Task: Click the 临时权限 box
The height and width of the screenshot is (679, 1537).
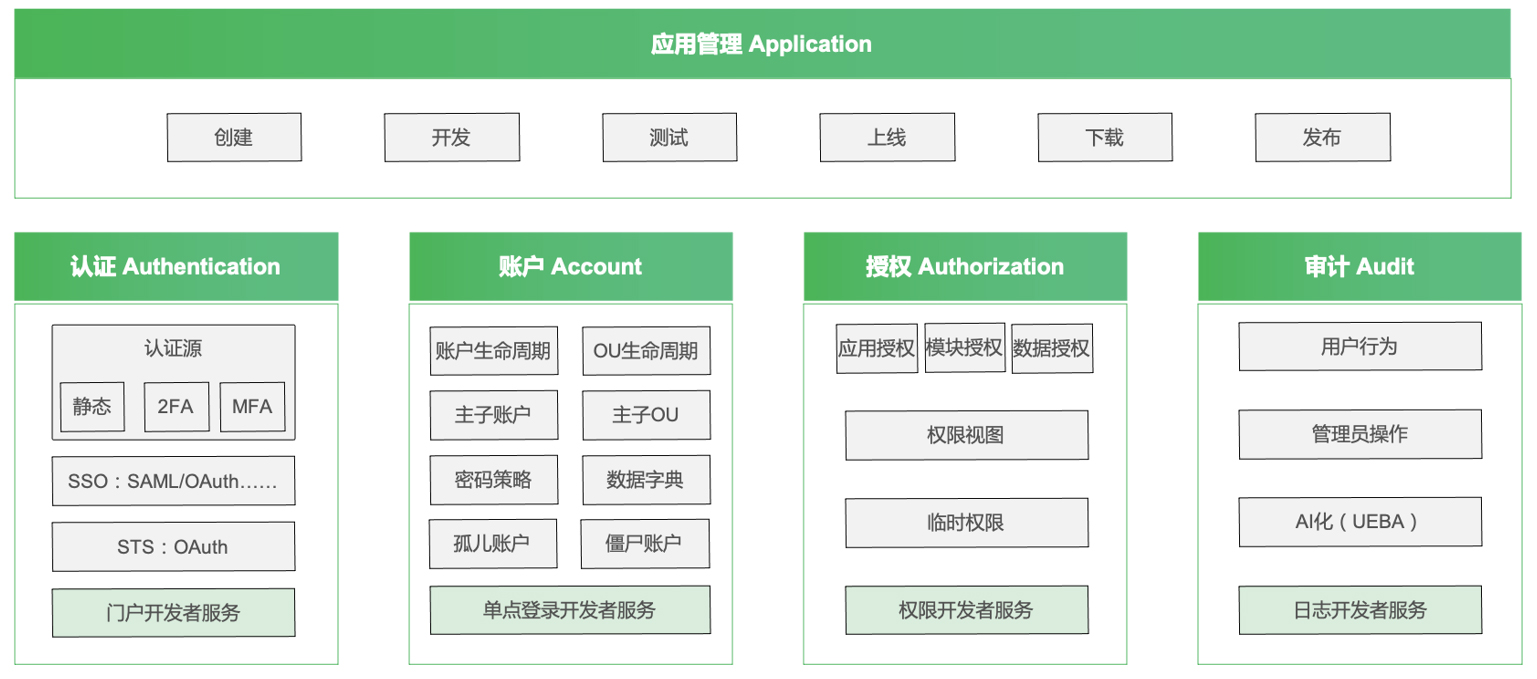Action: pos(966,523)
